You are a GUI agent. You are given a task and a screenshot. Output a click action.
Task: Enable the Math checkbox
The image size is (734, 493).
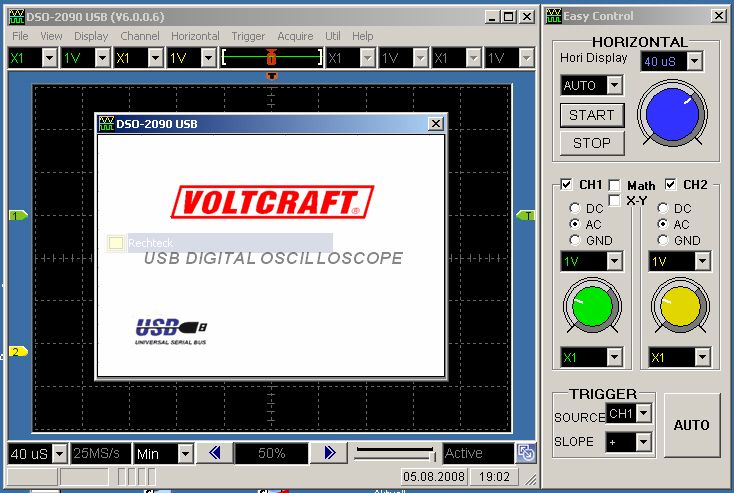click(614, 185)
